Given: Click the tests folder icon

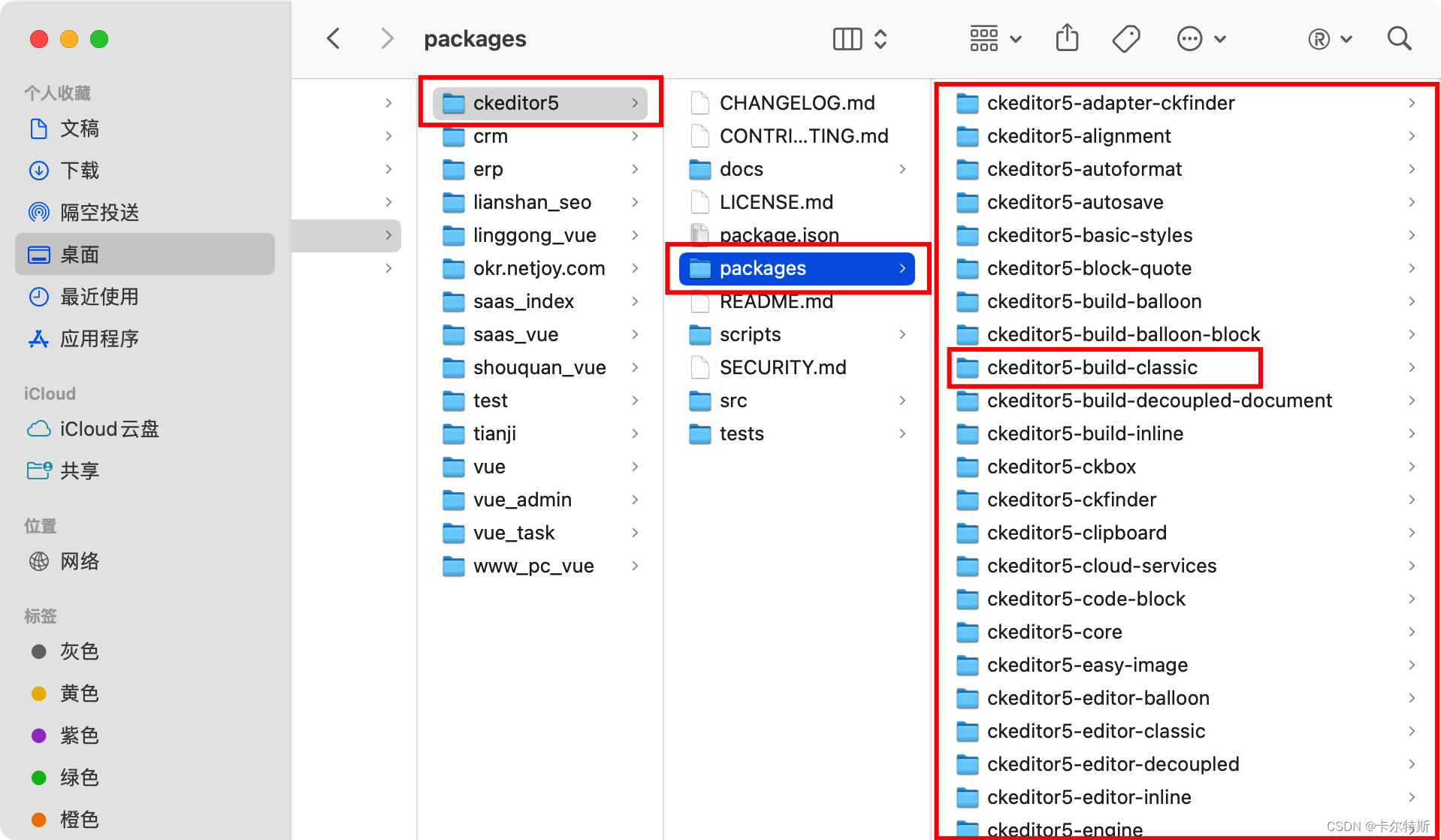Looking at the screenshot, I should point(699,434).
